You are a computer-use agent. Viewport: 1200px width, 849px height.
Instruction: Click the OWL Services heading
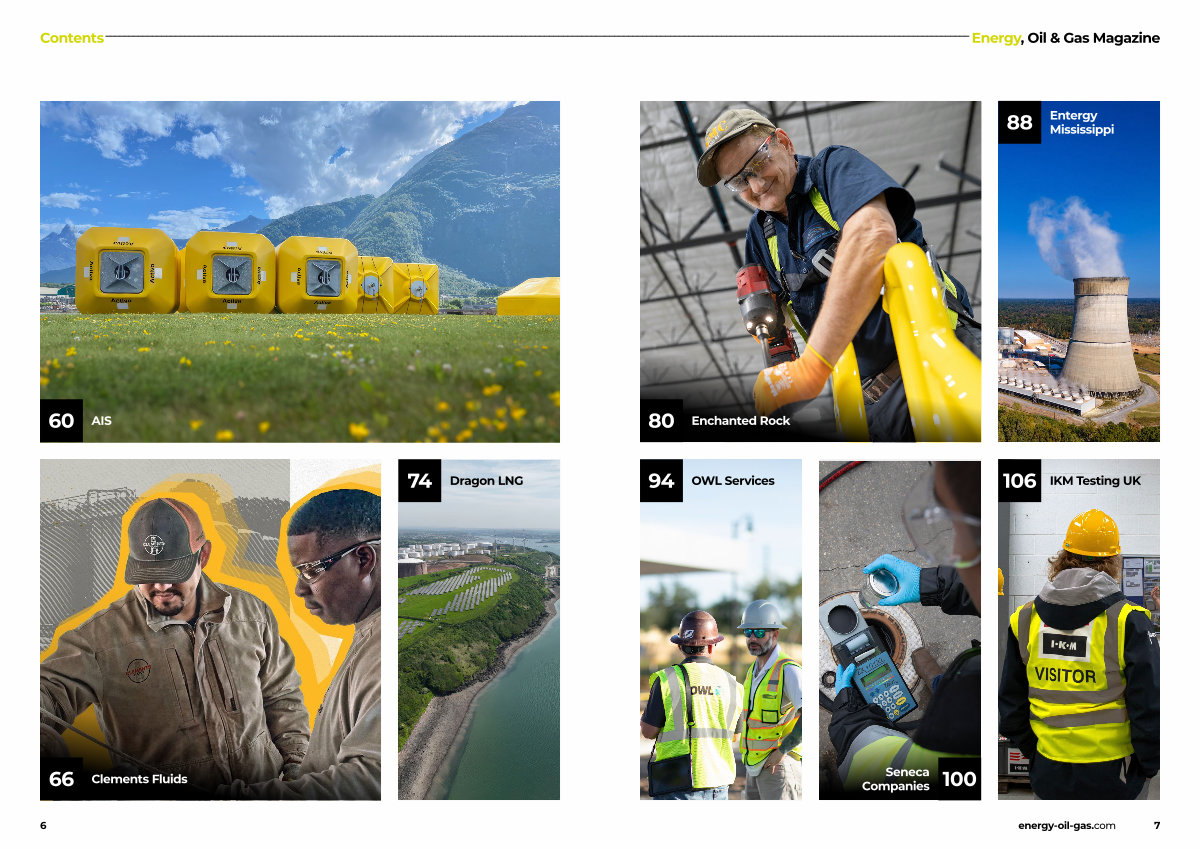733,481
